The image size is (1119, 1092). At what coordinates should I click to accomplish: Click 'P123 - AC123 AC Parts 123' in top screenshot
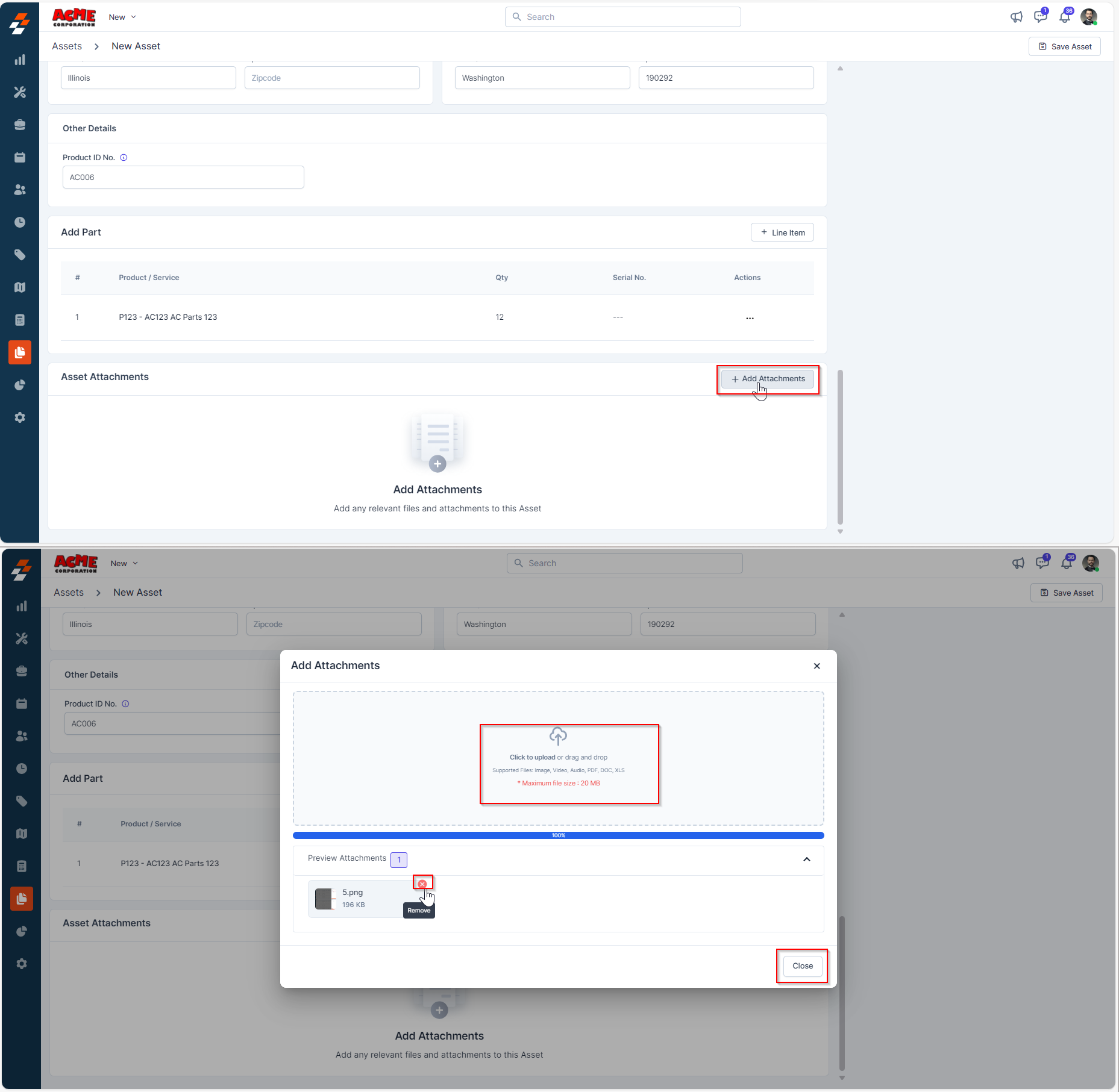pyautogui.click(x=168, y=317)
